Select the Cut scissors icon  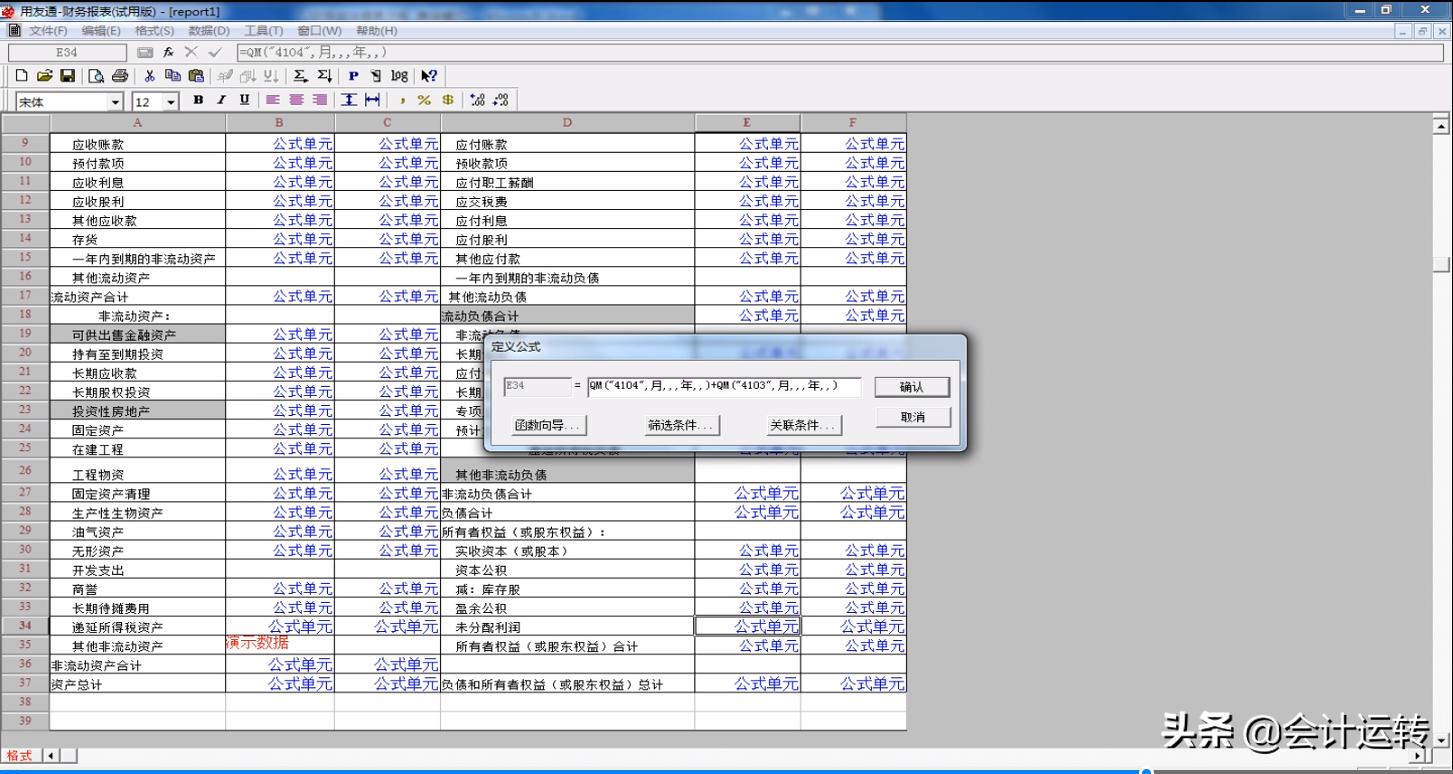point(148,75)
